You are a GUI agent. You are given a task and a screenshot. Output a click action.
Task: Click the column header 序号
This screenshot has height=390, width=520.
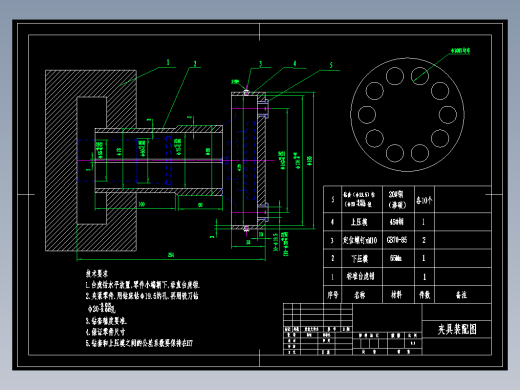pyautogui.click(x=333, y=295)
